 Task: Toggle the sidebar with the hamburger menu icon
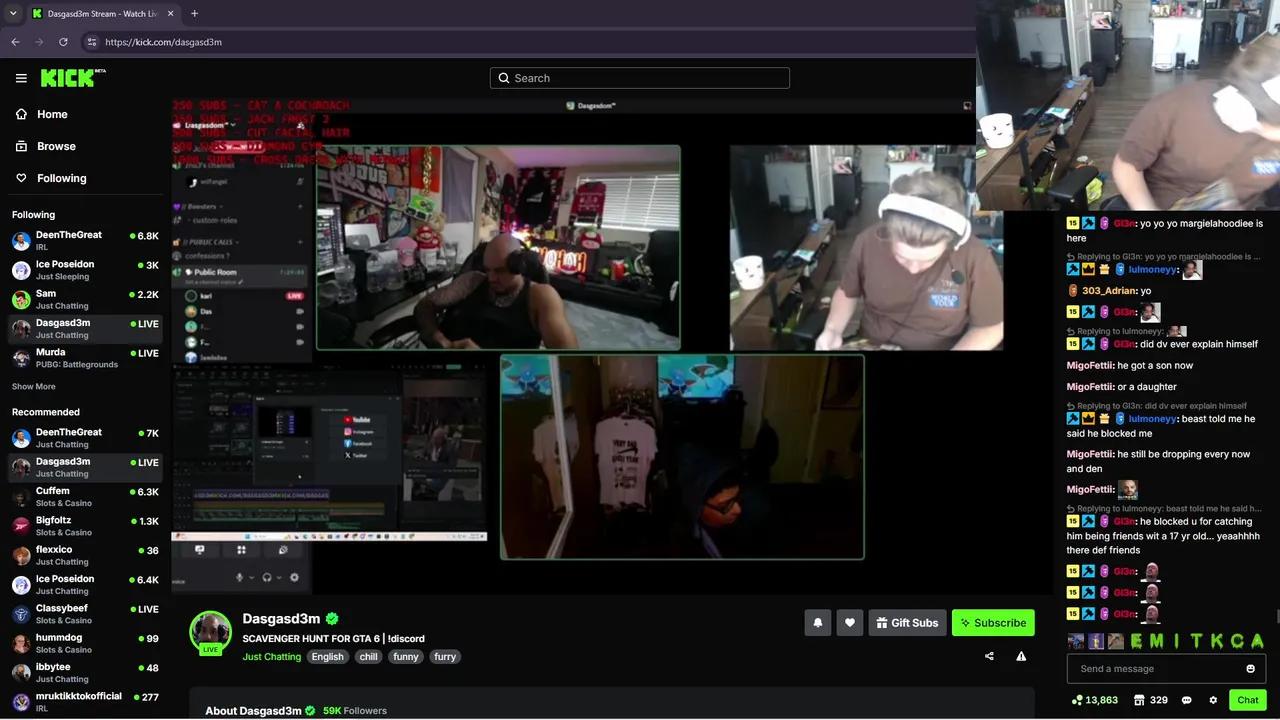click(21, 78)
